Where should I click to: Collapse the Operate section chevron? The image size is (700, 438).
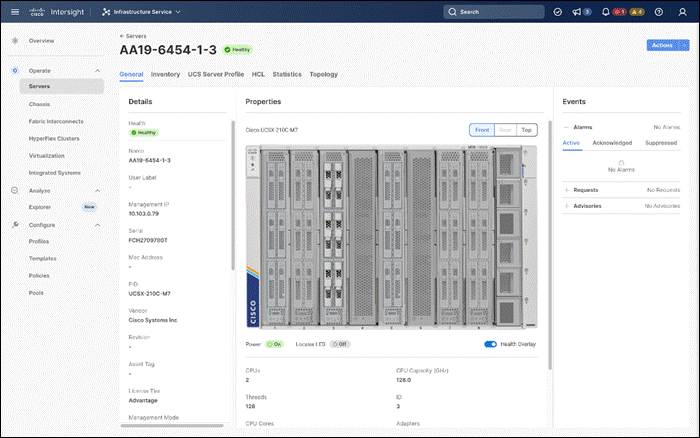click(x=97, y=71)
